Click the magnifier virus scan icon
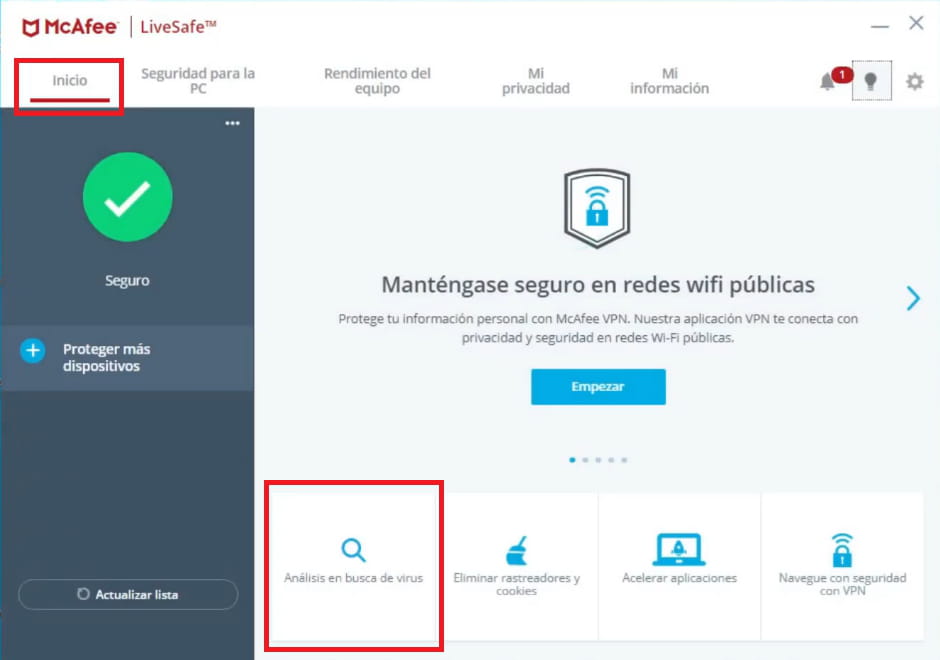Screen dimensions: 940x660 coord(353,549)
